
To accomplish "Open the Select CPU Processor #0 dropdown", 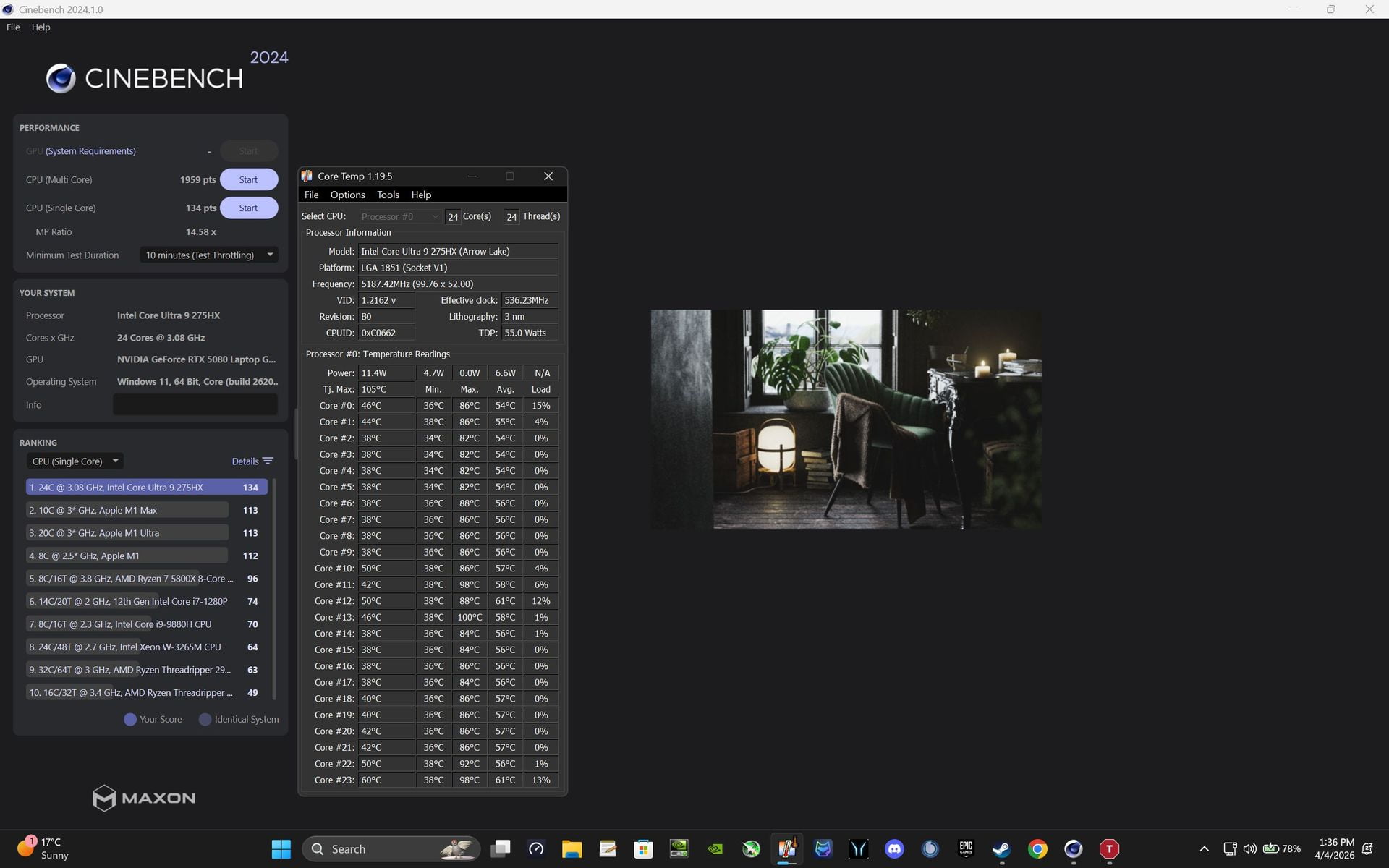I will [400, 216].
